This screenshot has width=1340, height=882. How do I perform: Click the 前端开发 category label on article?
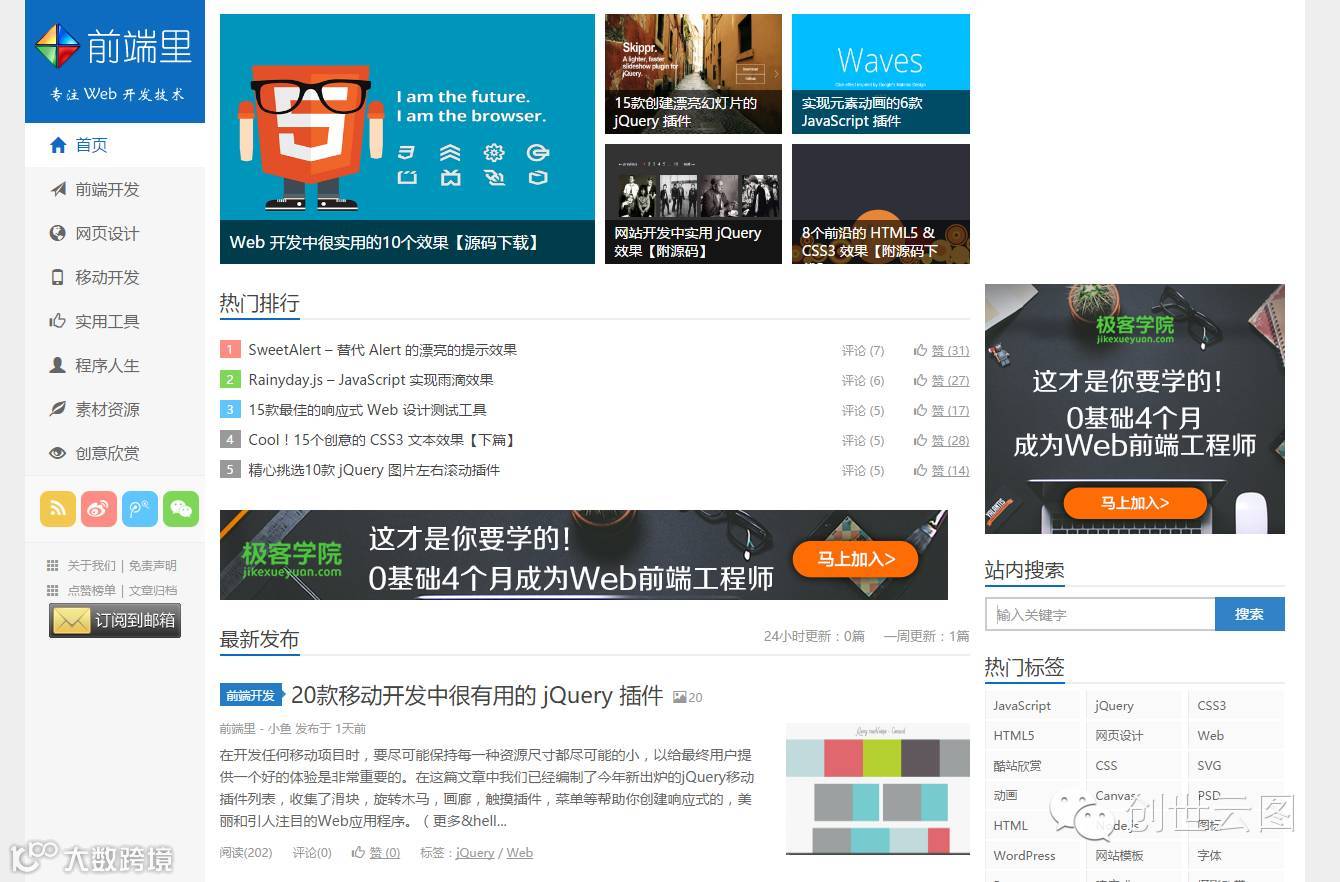pos(251,696)
